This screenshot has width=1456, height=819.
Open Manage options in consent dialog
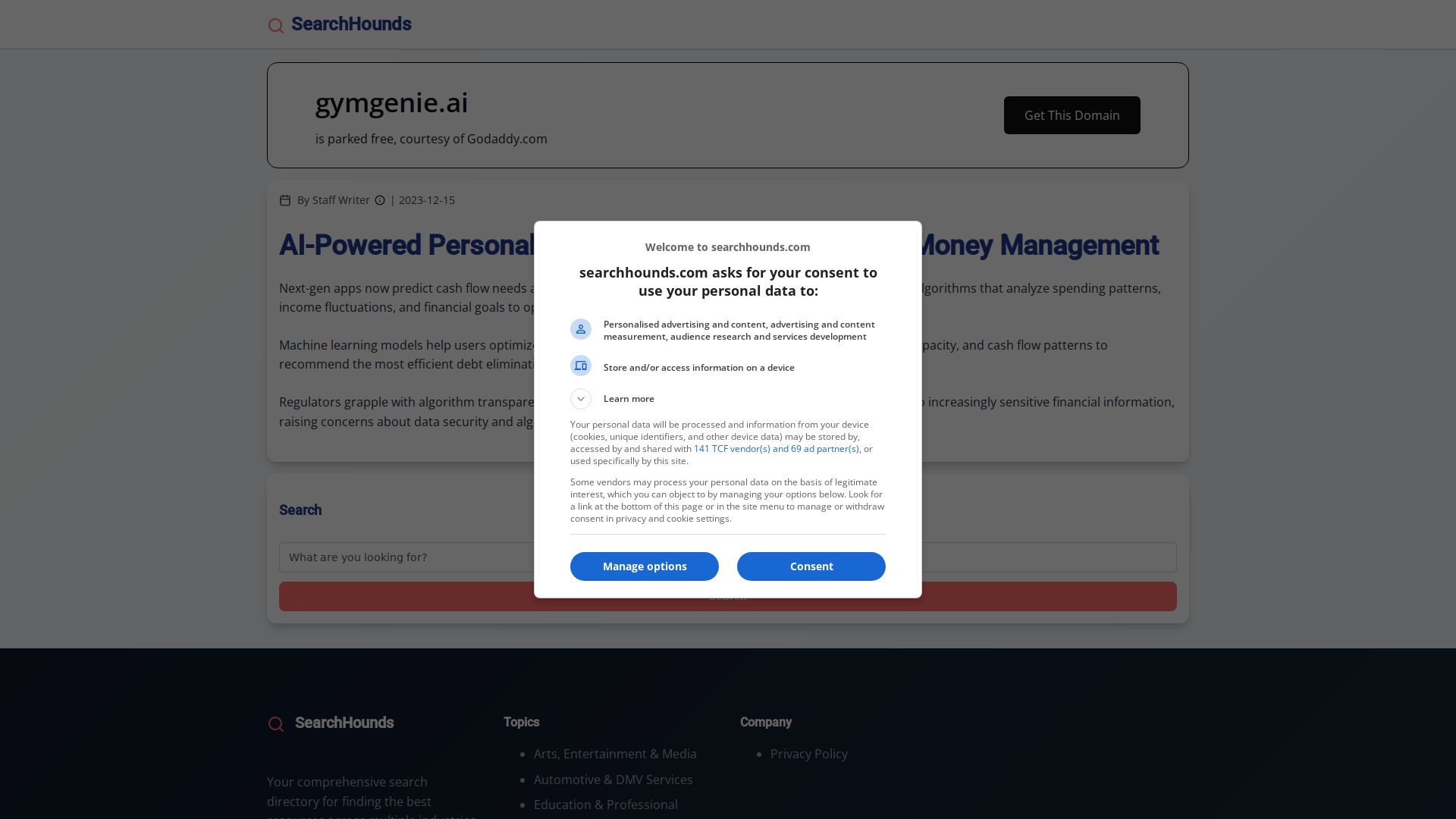645,566
